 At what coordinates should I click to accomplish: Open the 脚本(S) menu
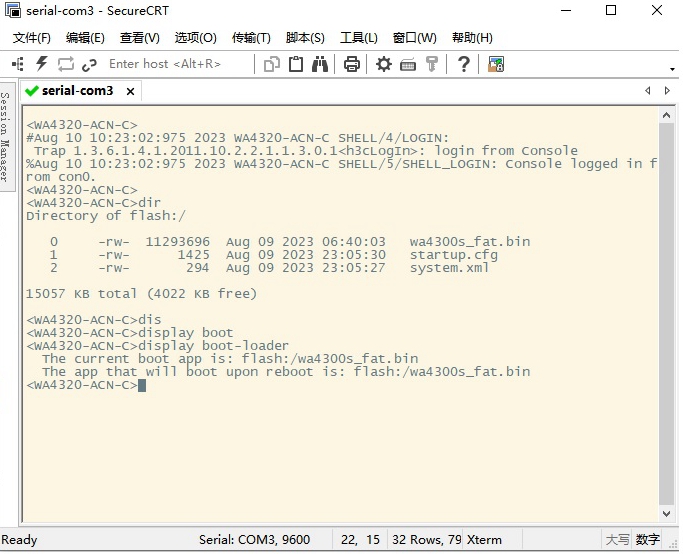point(305,38)
